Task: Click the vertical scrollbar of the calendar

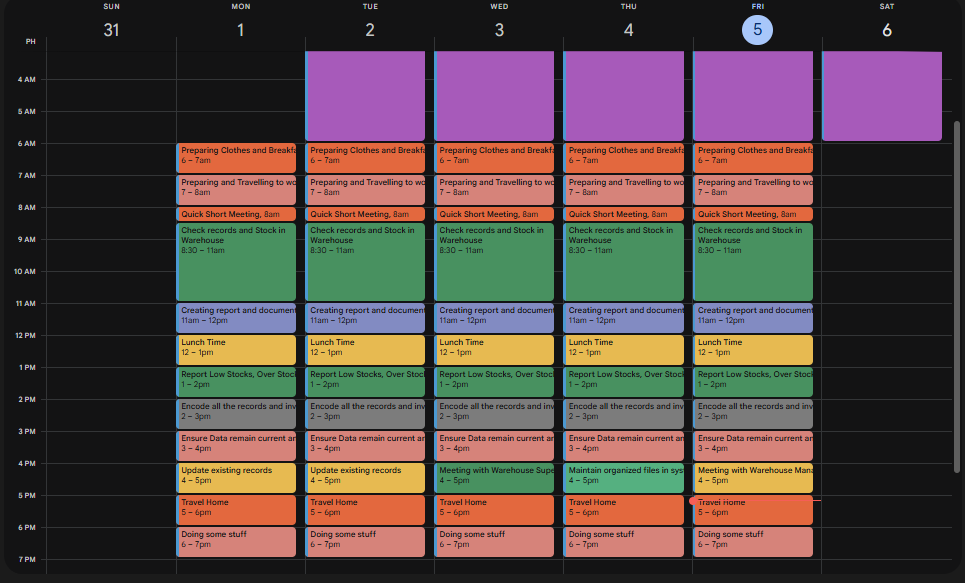Action: point(956,297)
